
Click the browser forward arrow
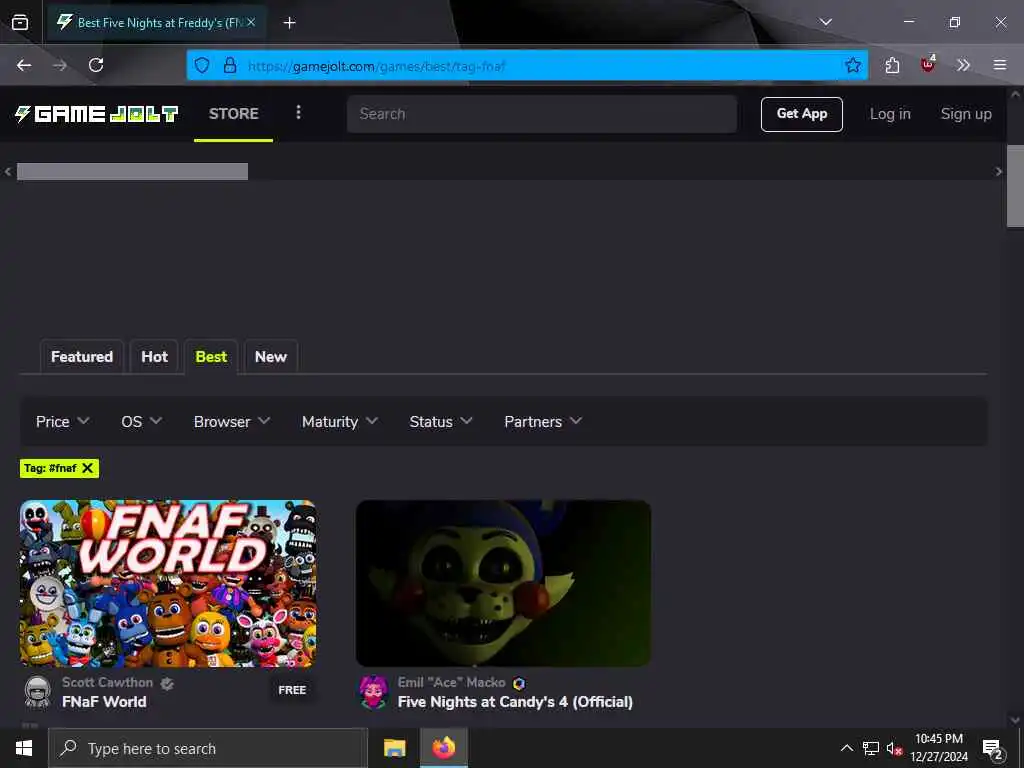click(x=60, y=65)
